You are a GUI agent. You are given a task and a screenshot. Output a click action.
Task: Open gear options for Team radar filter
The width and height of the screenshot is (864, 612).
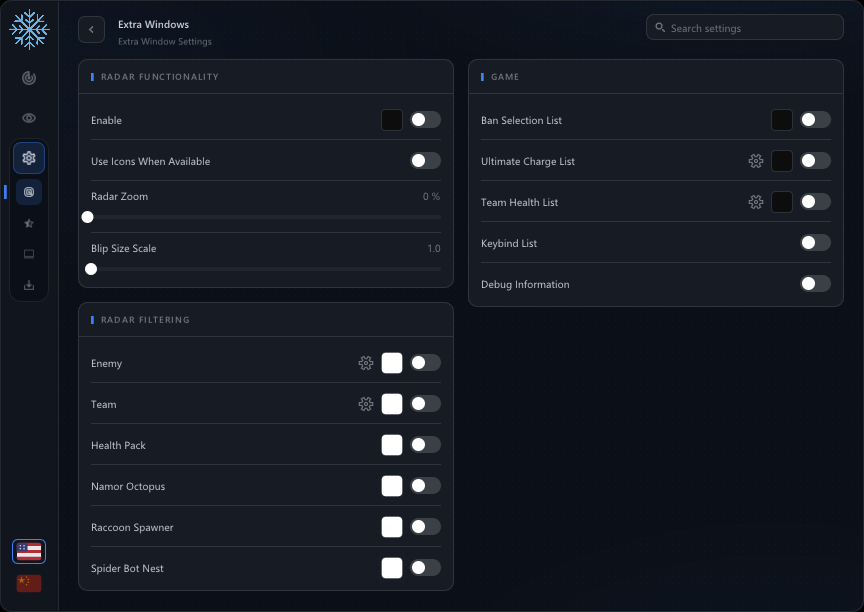[365, 404]
